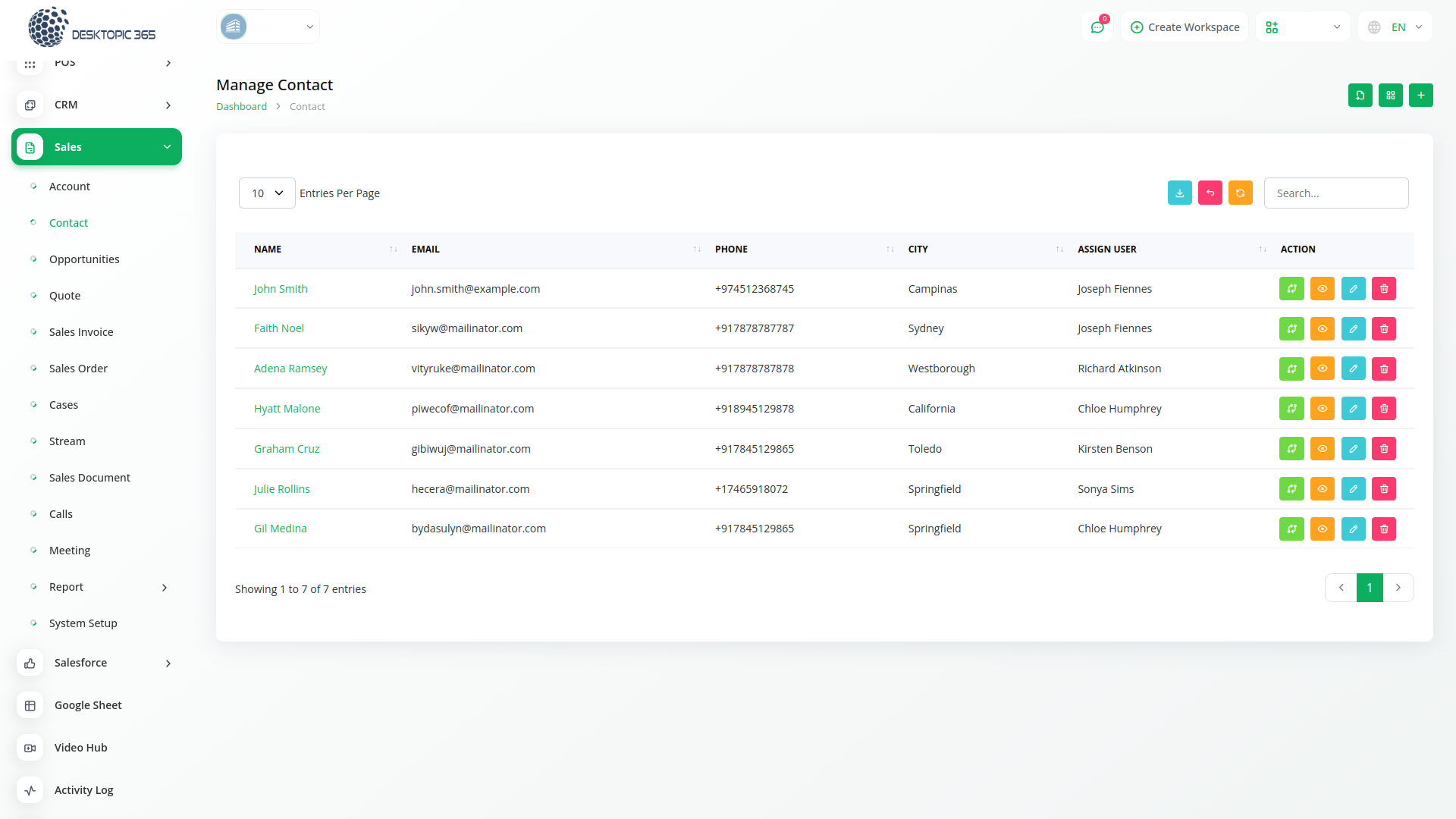The height and width of the screenshot is (819, 1456).
Task: Click the import contacts icon button
Action: pos(1360,96)
